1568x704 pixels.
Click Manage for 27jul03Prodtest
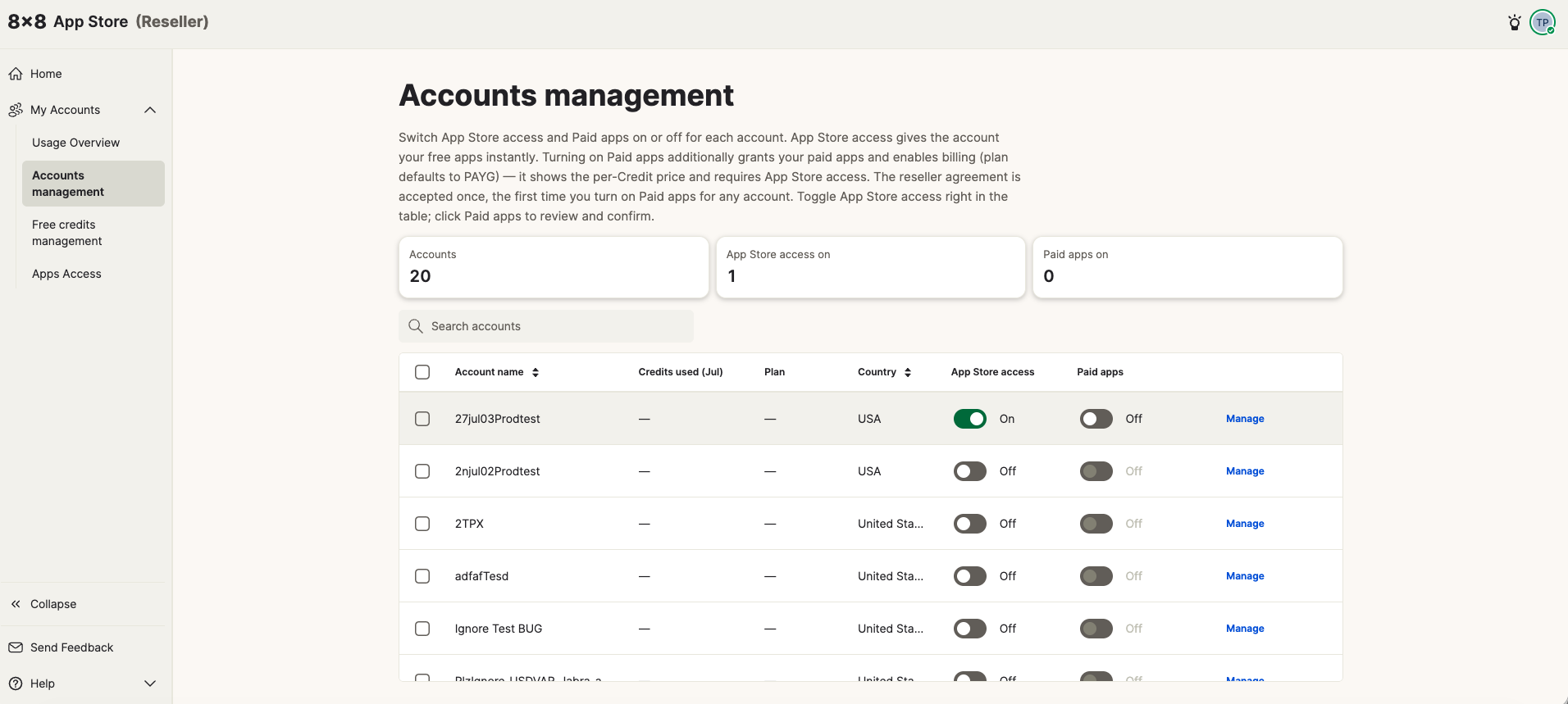tap(1245, 419)
